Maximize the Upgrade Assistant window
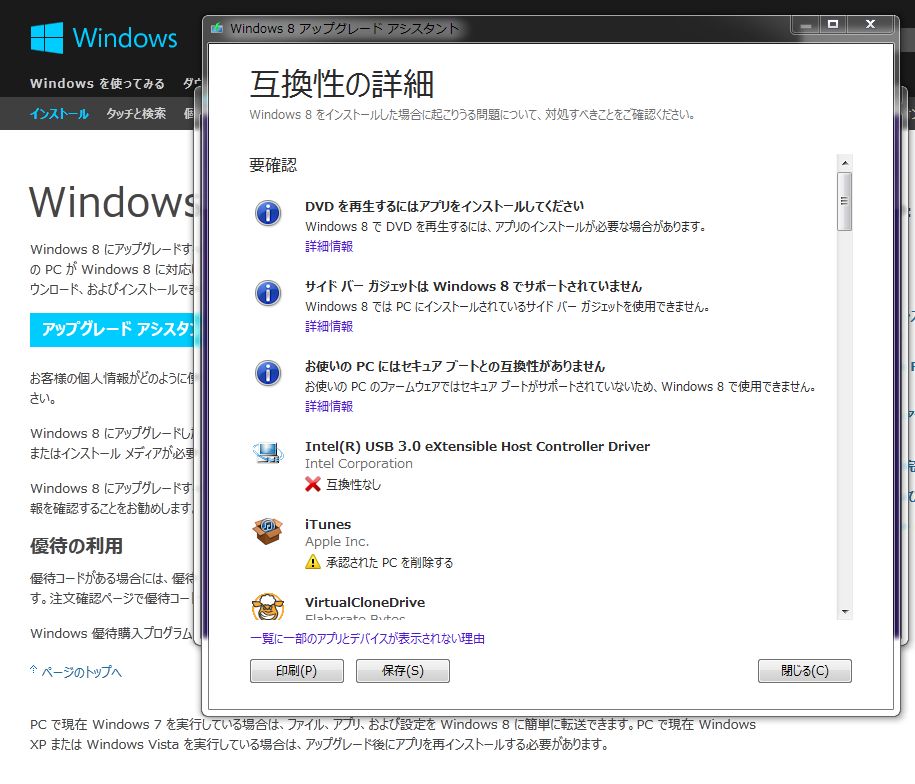The image size is (915, 784). point(833,24)
